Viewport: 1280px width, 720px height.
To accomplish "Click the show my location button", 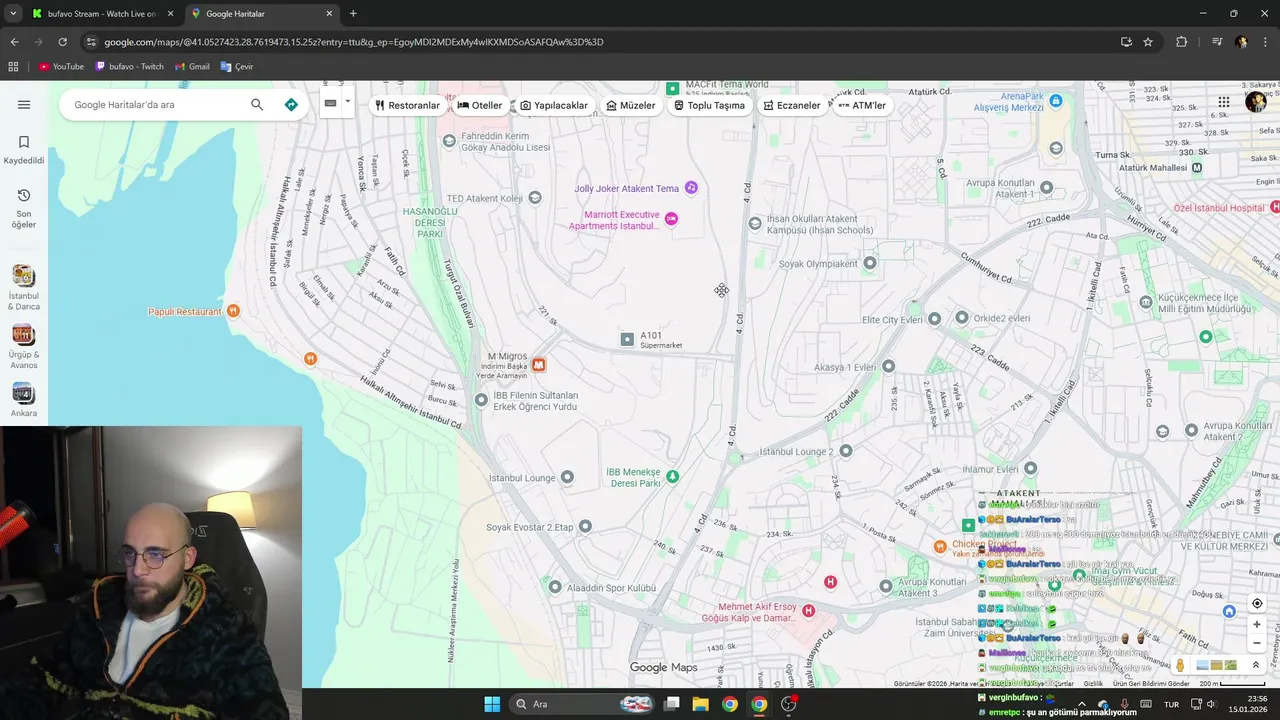I will (x=1257, y=603).
